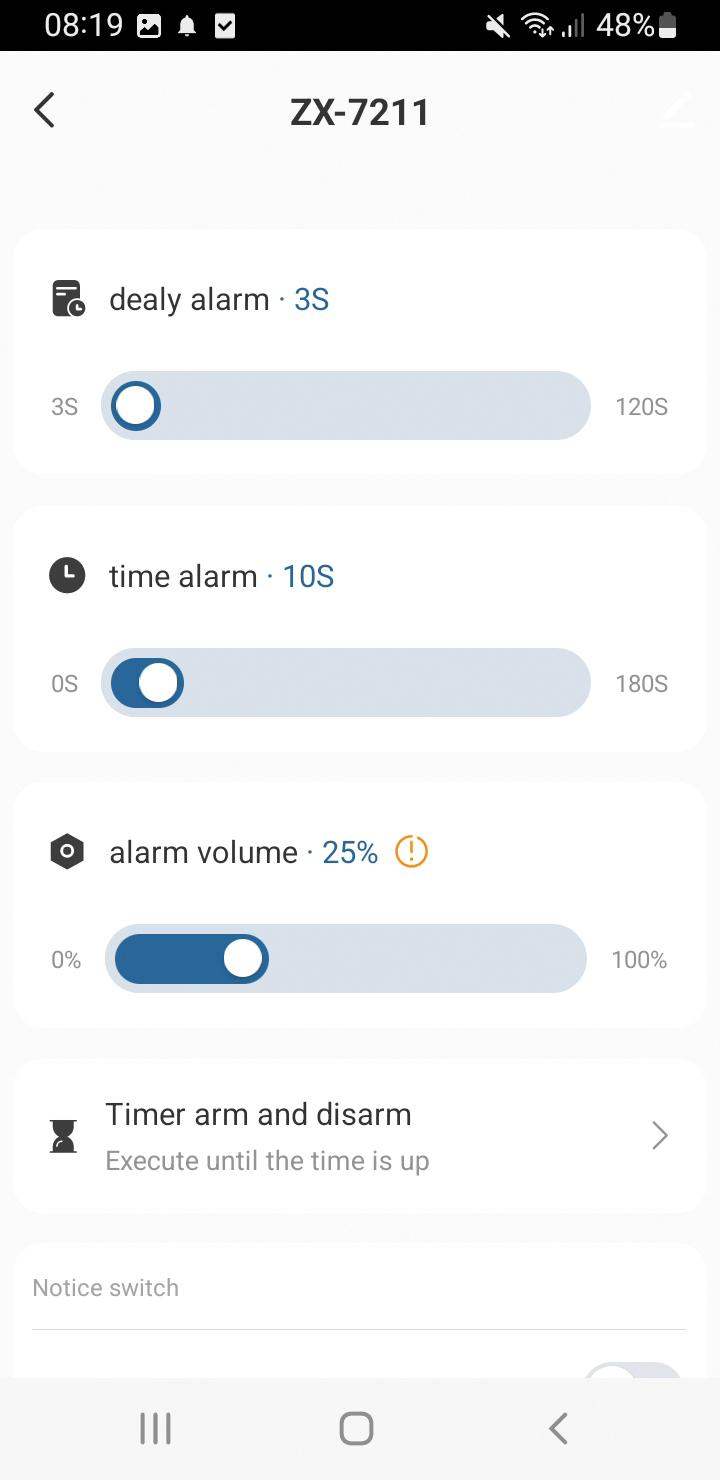Open recent apps from navigation bar
The width and height of the screenshot is (720, 1480).
point(155,1428)
